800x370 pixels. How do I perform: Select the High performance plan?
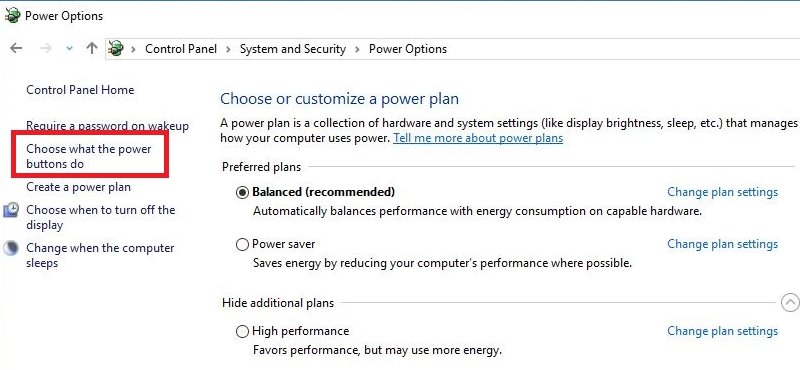(x=242, y=332)
